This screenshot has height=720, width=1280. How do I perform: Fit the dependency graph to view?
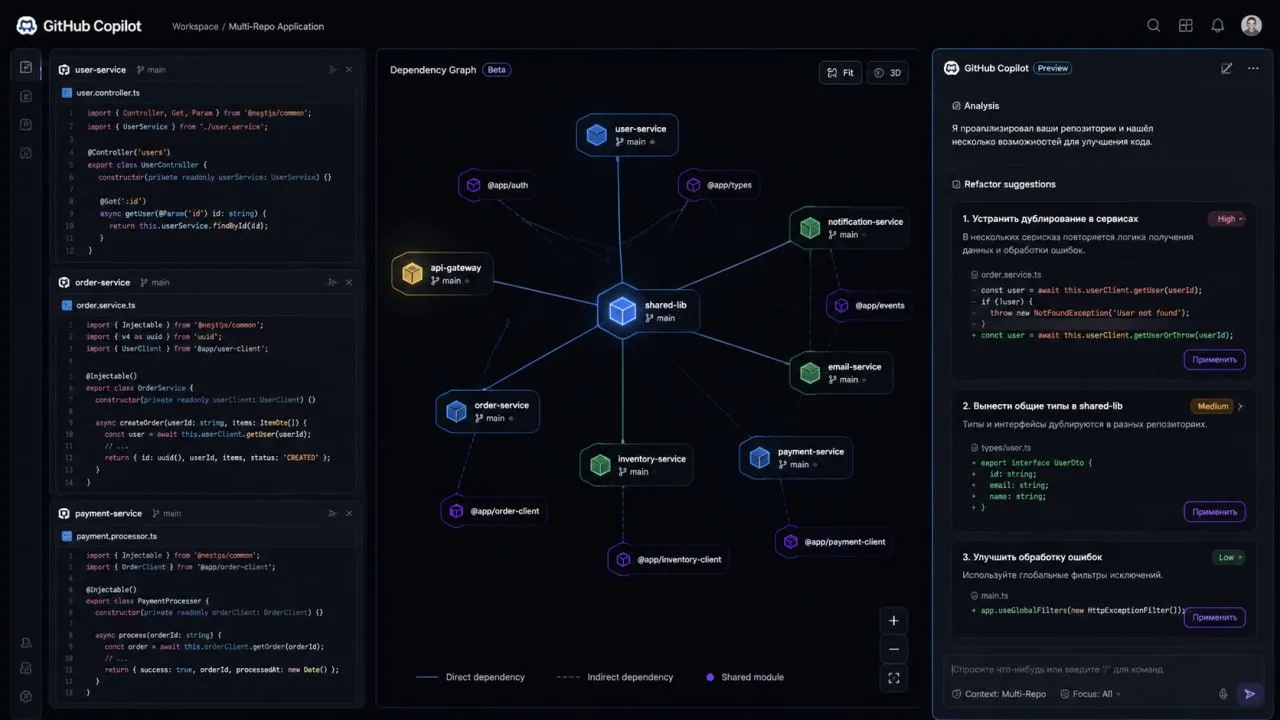tap(840, 73)
